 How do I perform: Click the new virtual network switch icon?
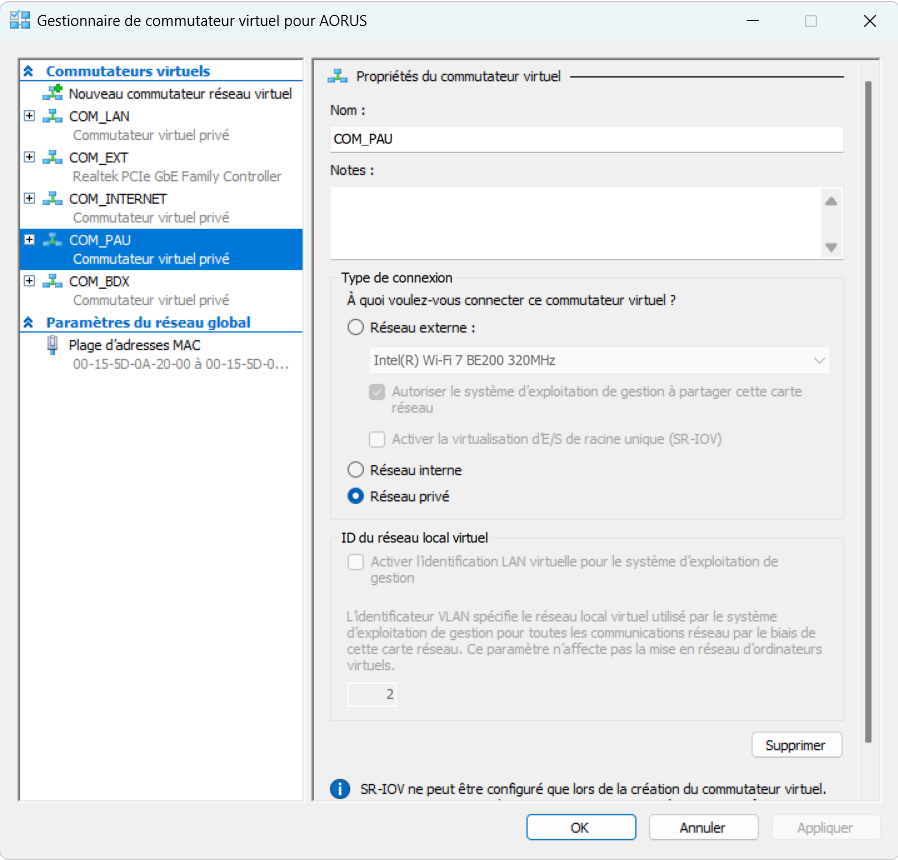52,93
